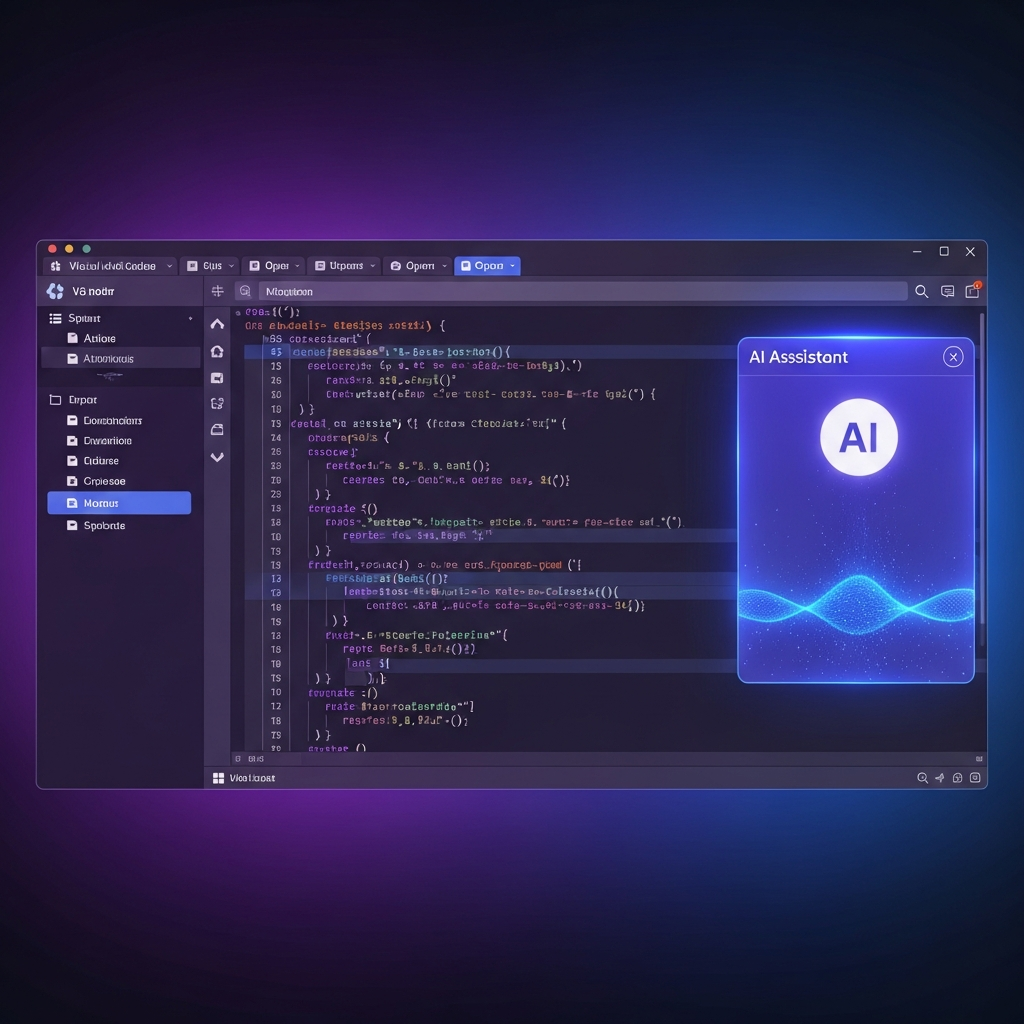
Task: Click the small icon at right end of BUS bar
Action: (979, 759)
